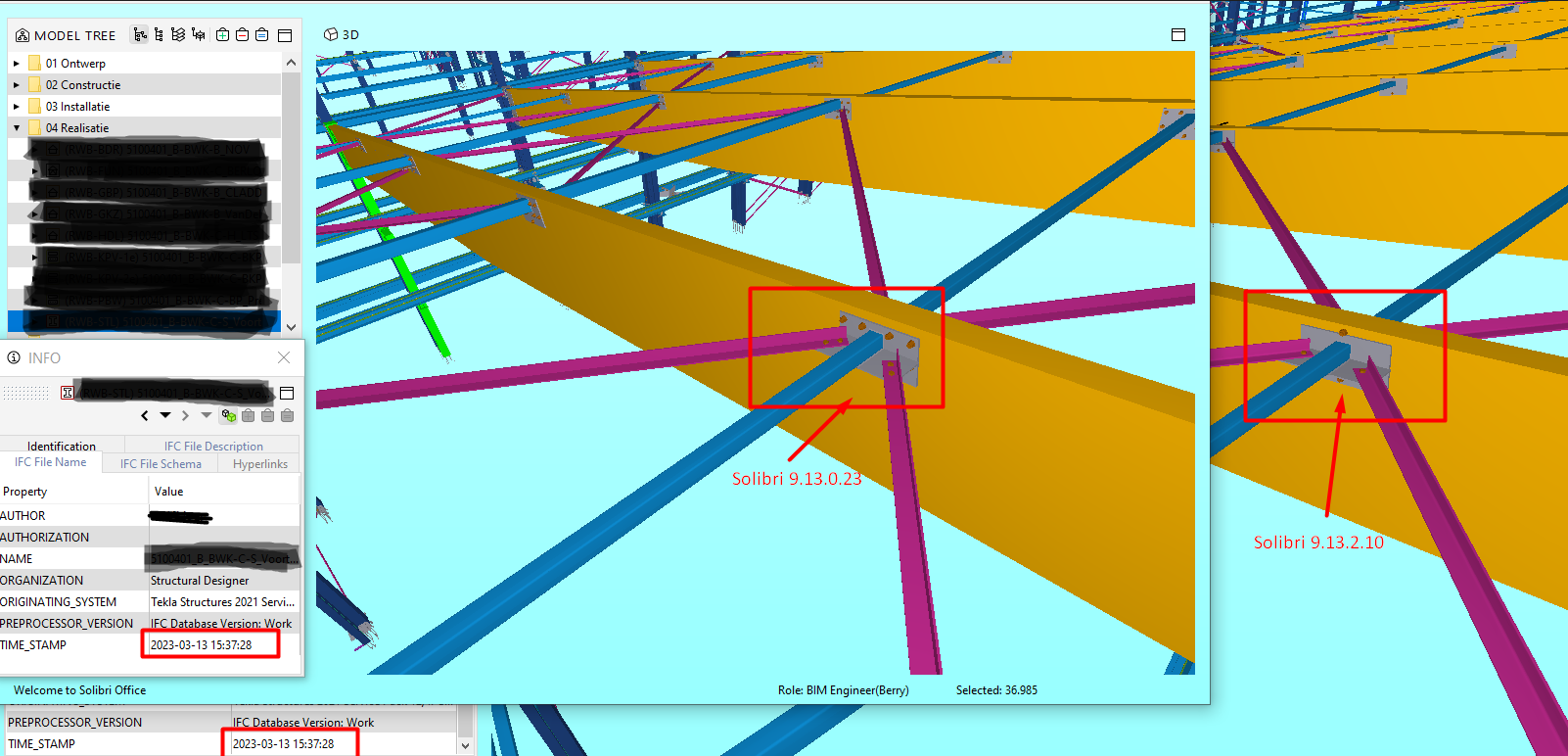1568x756 pixels.
Task: Select the 04 Realisatie tree item
Action: [144, 128]
